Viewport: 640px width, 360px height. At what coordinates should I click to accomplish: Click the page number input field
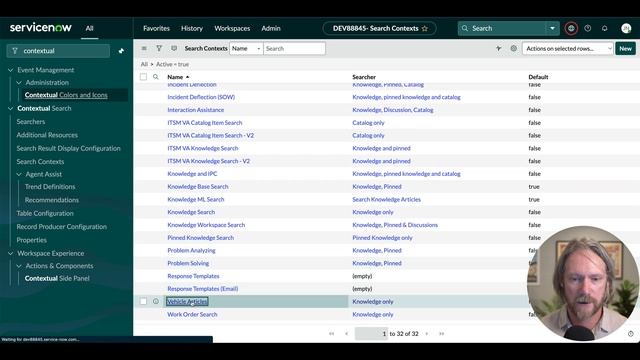371,334
